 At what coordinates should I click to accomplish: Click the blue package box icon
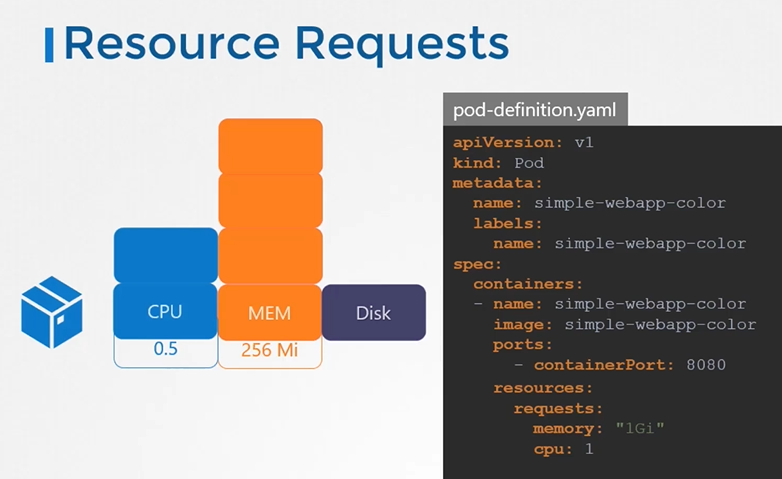coord(51,312)
